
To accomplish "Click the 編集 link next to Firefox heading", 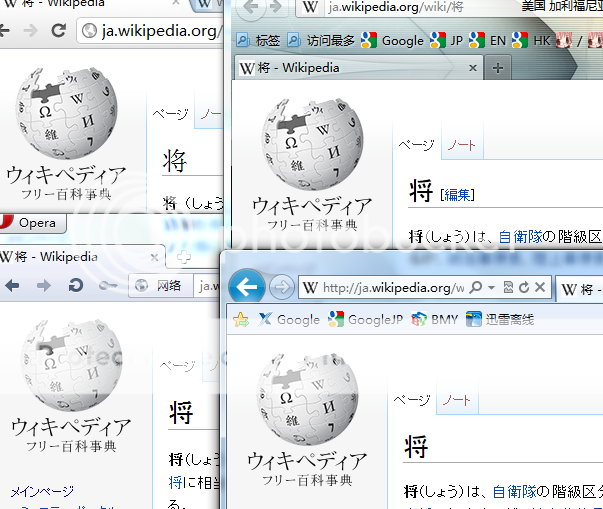I will pos(457,195).
